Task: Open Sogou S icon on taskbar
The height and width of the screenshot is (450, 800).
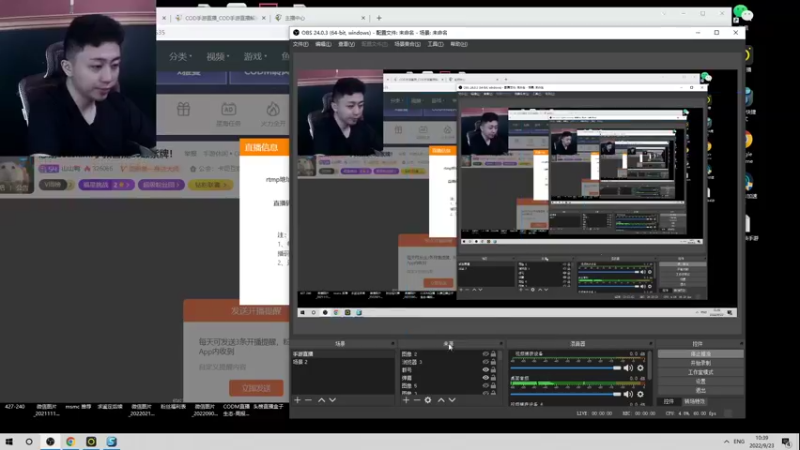Action: coord(112,441)
